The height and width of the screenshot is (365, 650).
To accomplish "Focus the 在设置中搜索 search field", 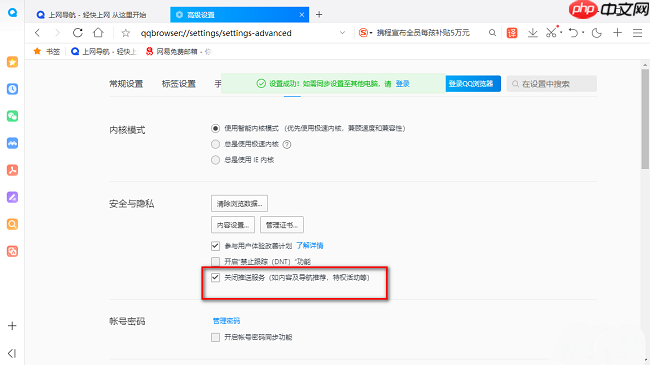I will point(552,84).
